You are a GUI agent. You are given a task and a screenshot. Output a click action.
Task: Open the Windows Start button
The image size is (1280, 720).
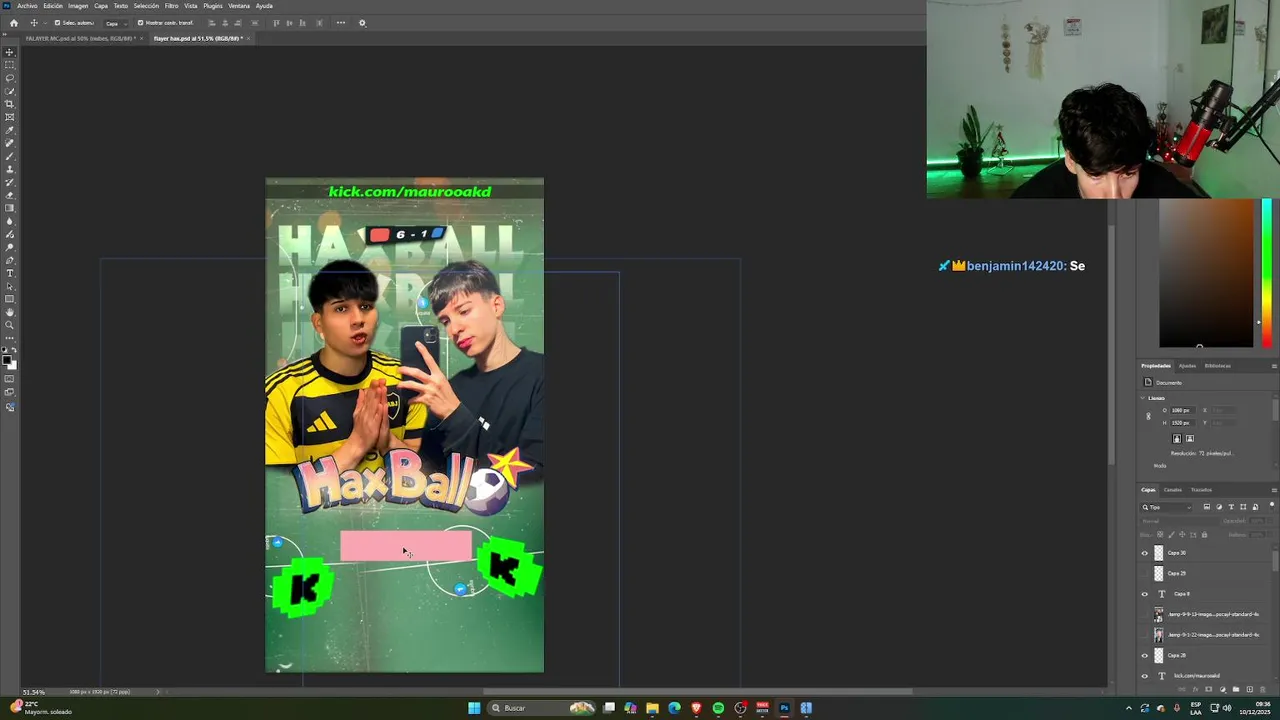tap(474, 708)
